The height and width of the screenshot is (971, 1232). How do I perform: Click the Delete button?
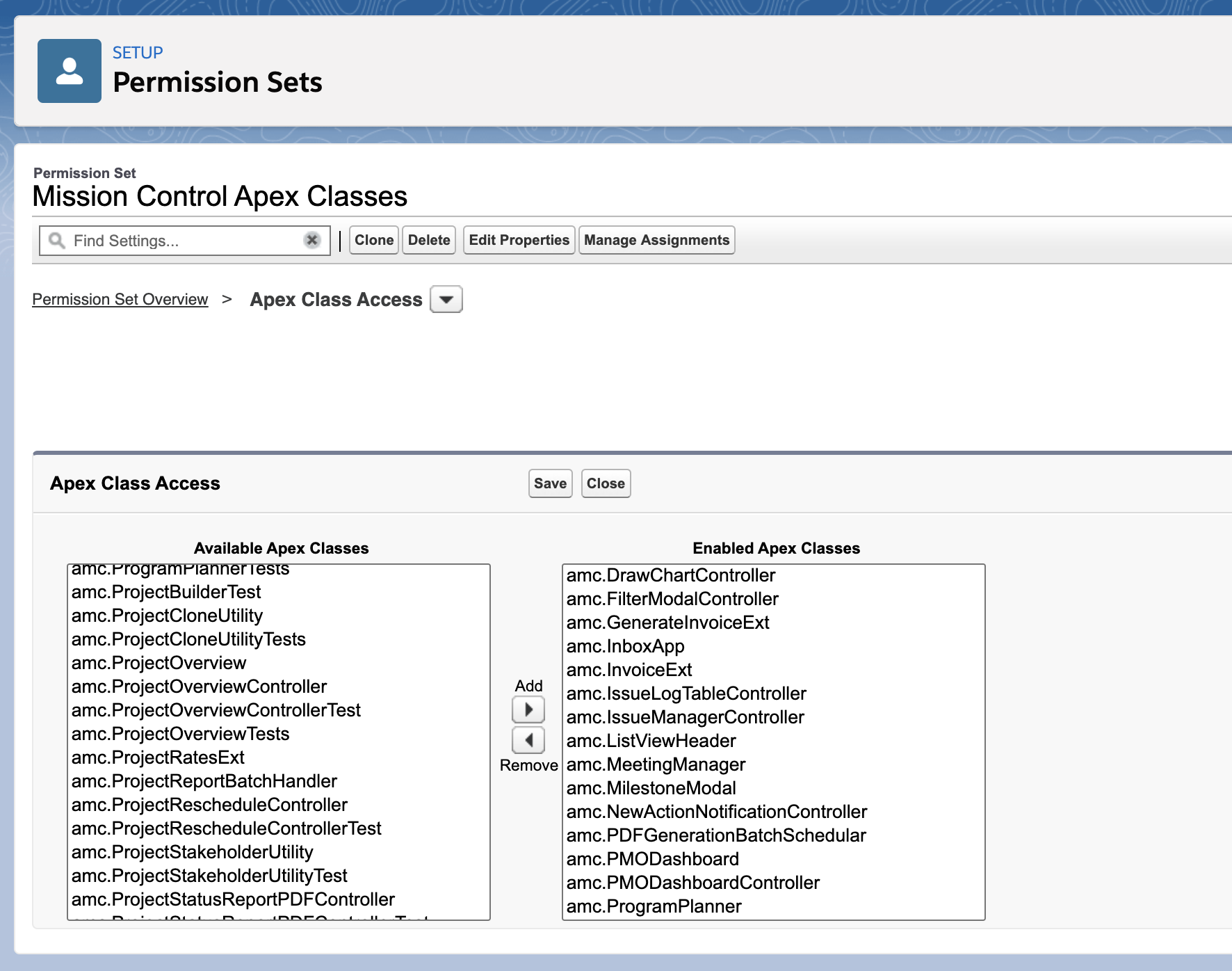(x=428, y=240)
